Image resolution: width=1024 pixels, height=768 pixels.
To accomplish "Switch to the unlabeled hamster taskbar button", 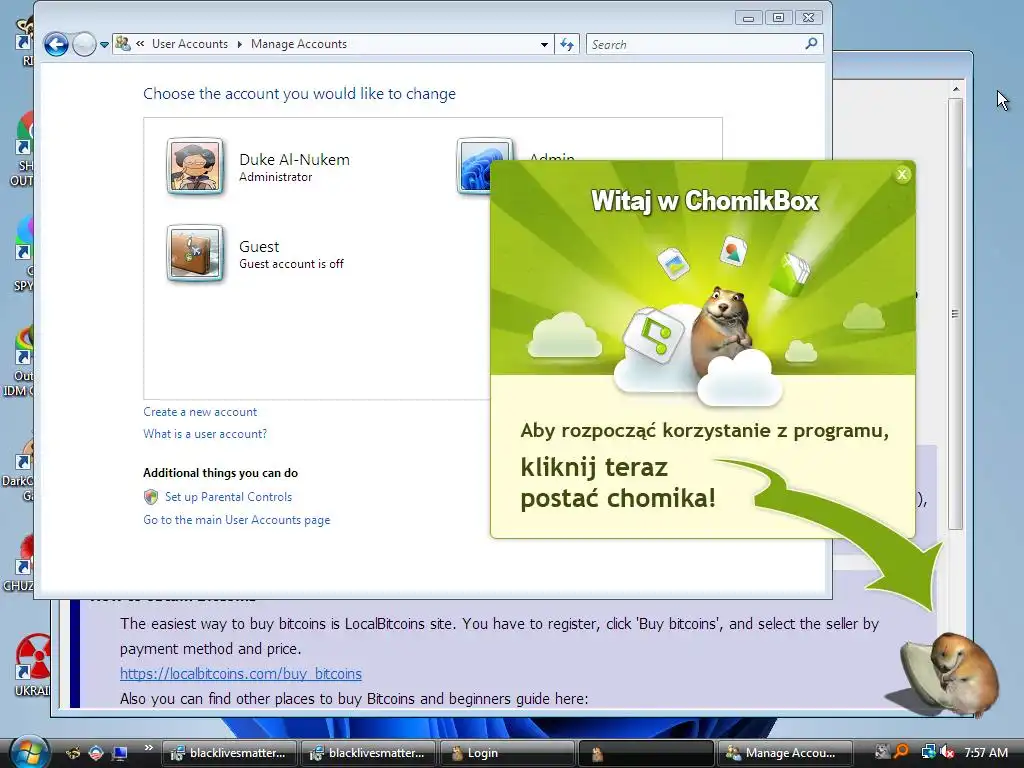I will 646,753.
